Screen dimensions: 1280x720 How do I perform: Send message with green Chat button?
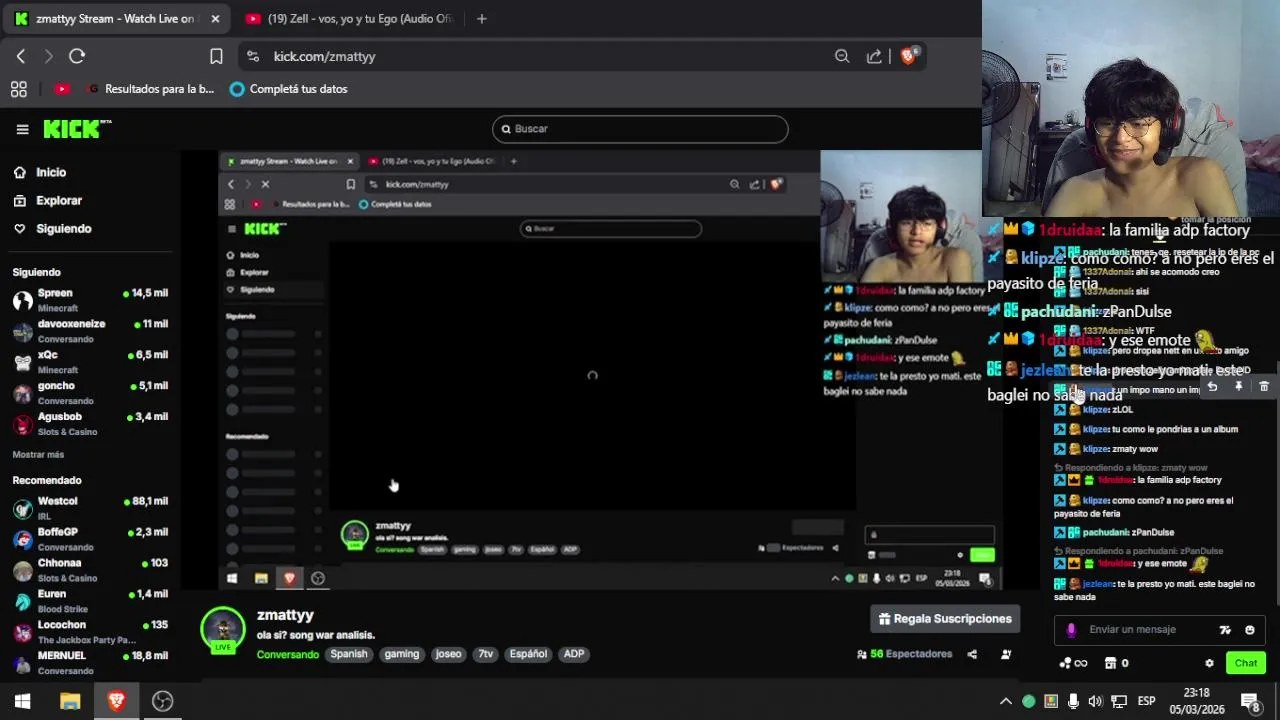1246,663
